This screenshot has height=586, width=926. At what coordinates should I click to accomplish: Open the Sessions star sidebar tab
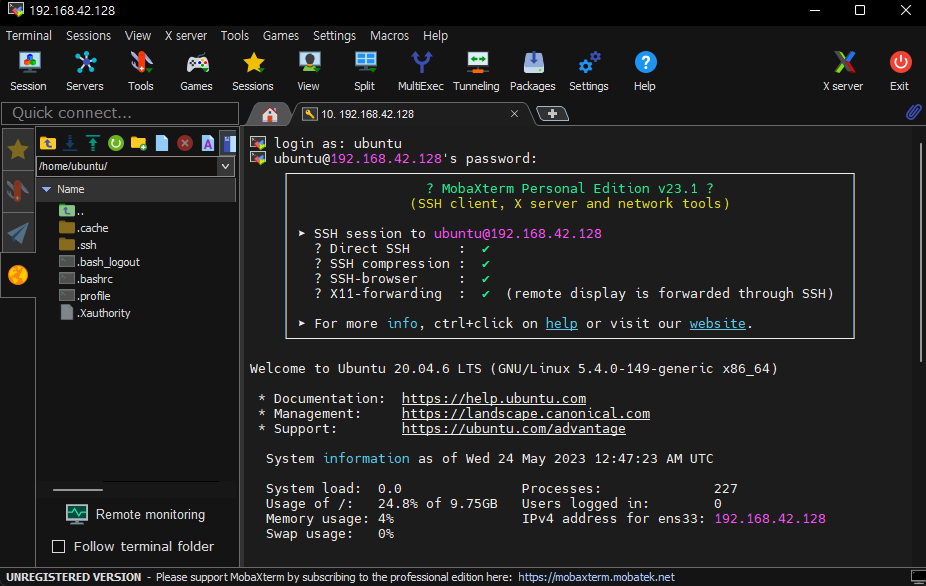coord(18,149)
